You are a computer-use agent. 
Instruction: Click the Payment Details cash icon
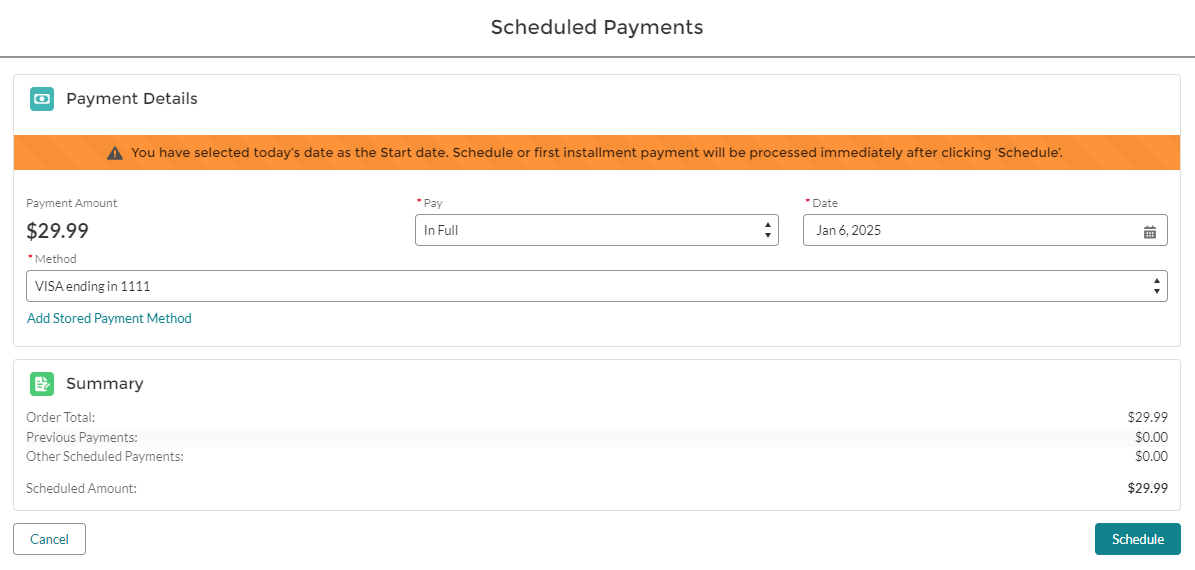[41, 99]
